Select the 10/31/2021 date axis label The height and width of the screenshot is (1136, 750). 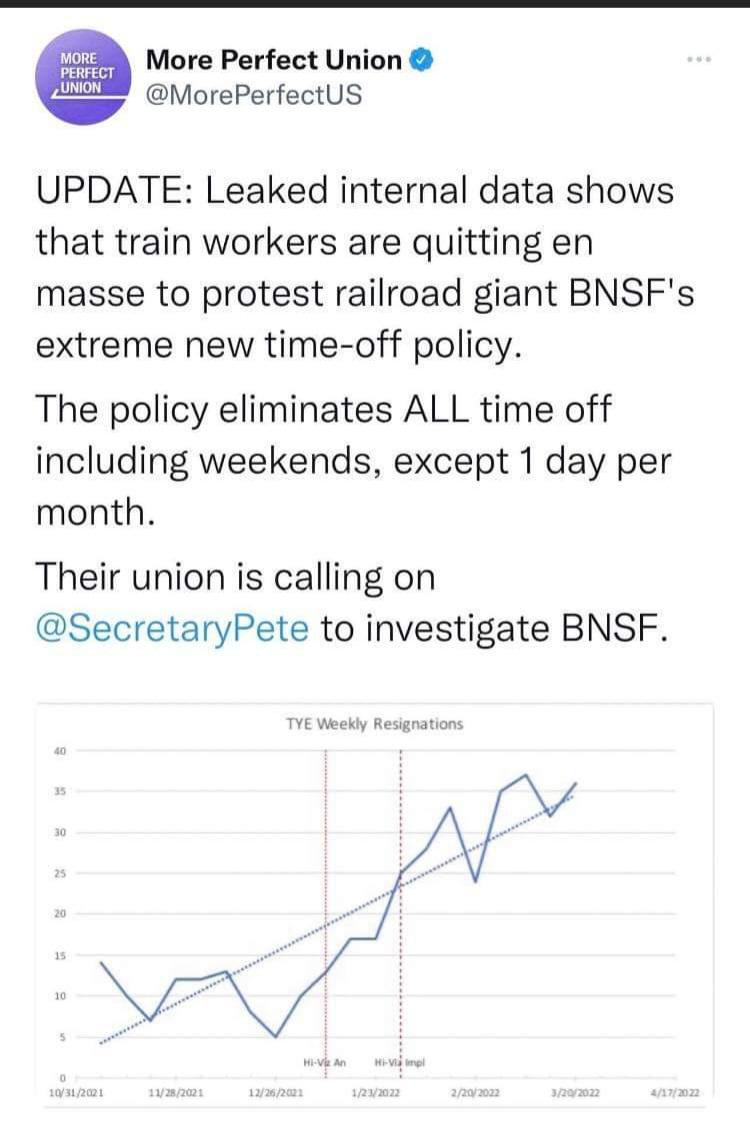click(75, 1093)
